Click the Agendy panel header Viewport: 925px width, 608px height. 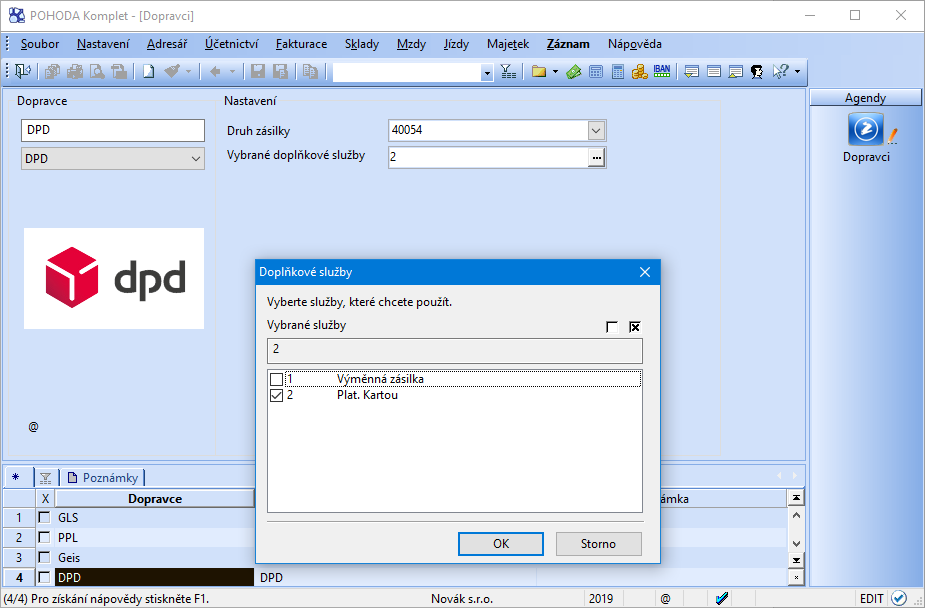tap(865, 98)
